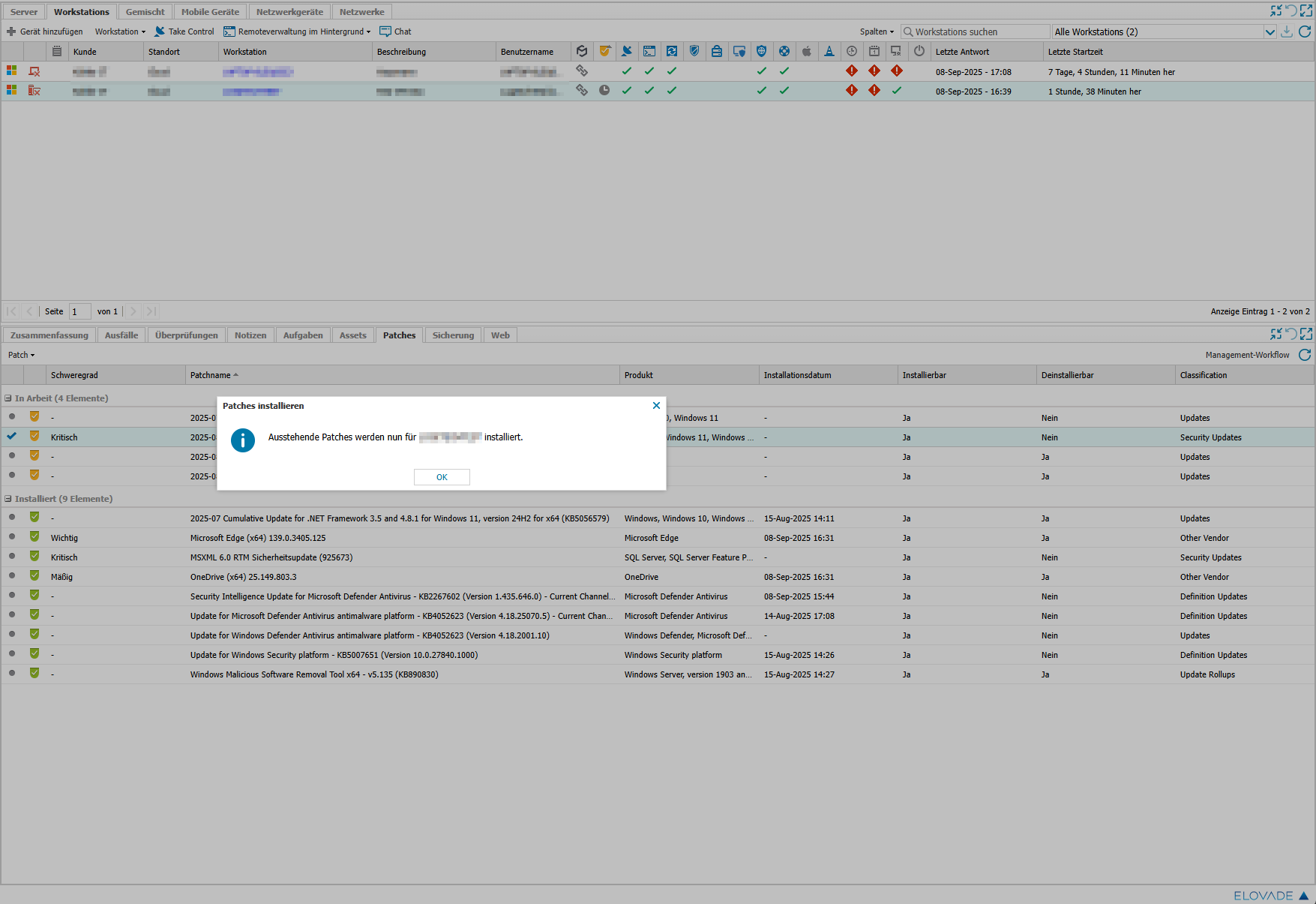Open the Chat icon in toolbar
Viewport: 1316px width, 904px height.
coord(385,32)
